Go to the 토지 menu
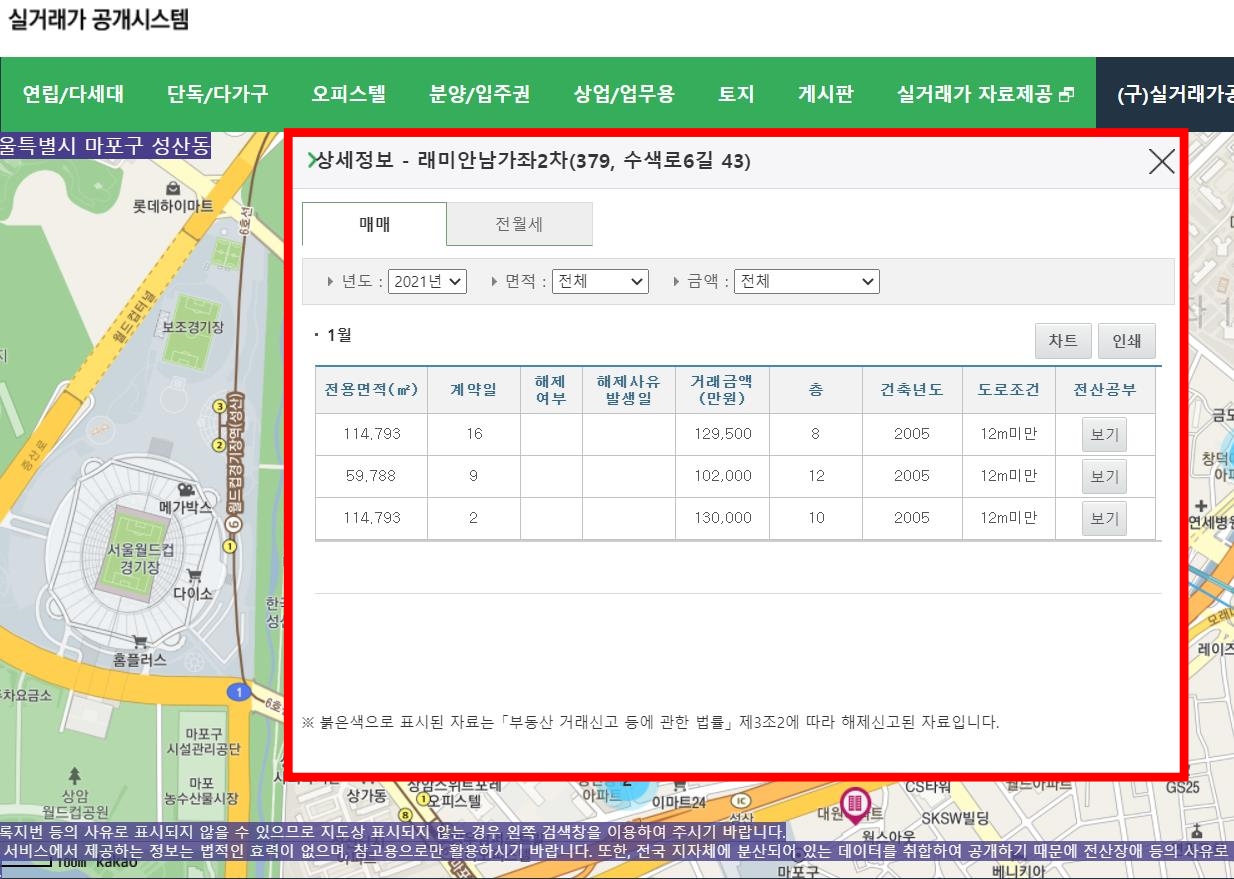Image resolution: width=1234 pixels, height=879 pixels. click(736, 94)
